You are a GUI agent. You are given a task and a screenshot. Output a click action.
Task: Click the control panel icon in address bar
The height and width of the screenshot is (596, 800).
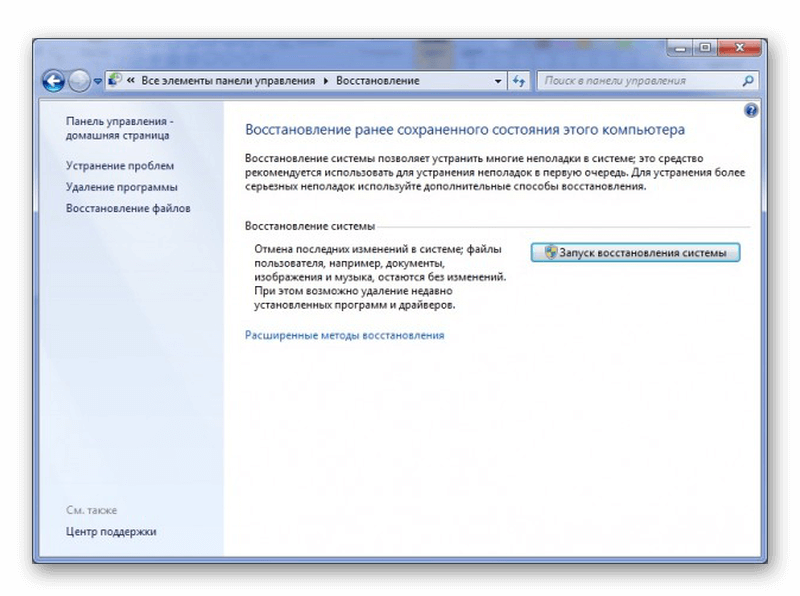(115, 80)
